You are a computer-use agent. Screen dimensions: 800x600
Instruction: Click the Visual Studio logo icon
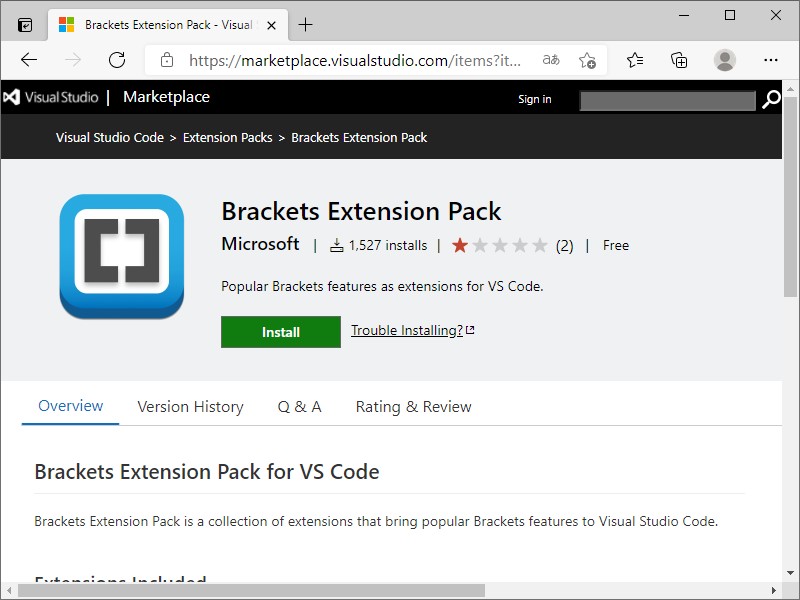point(14,97)
